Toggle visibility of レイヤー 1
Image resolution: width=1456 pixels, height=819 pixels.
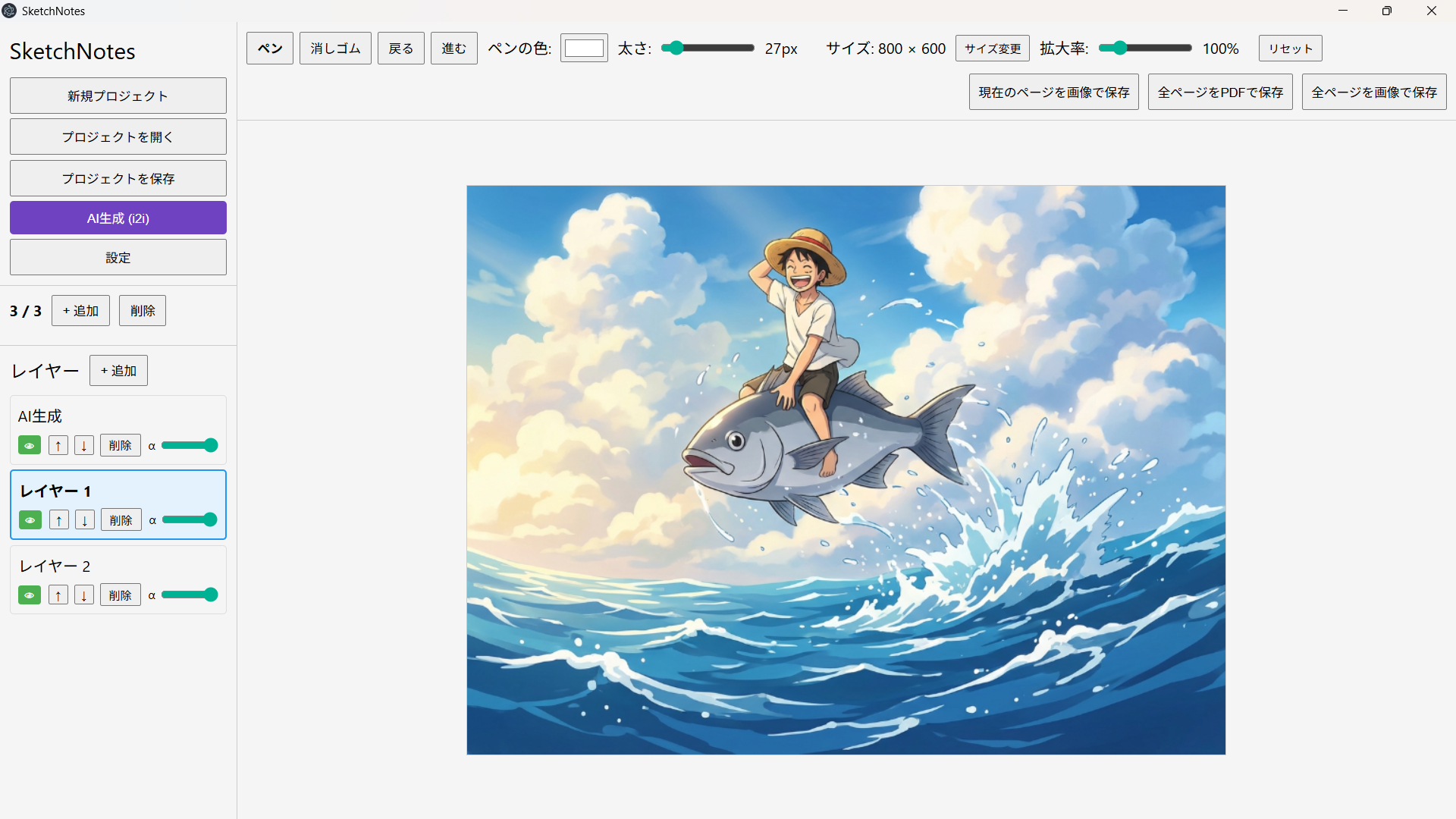(x=30, y=519)
